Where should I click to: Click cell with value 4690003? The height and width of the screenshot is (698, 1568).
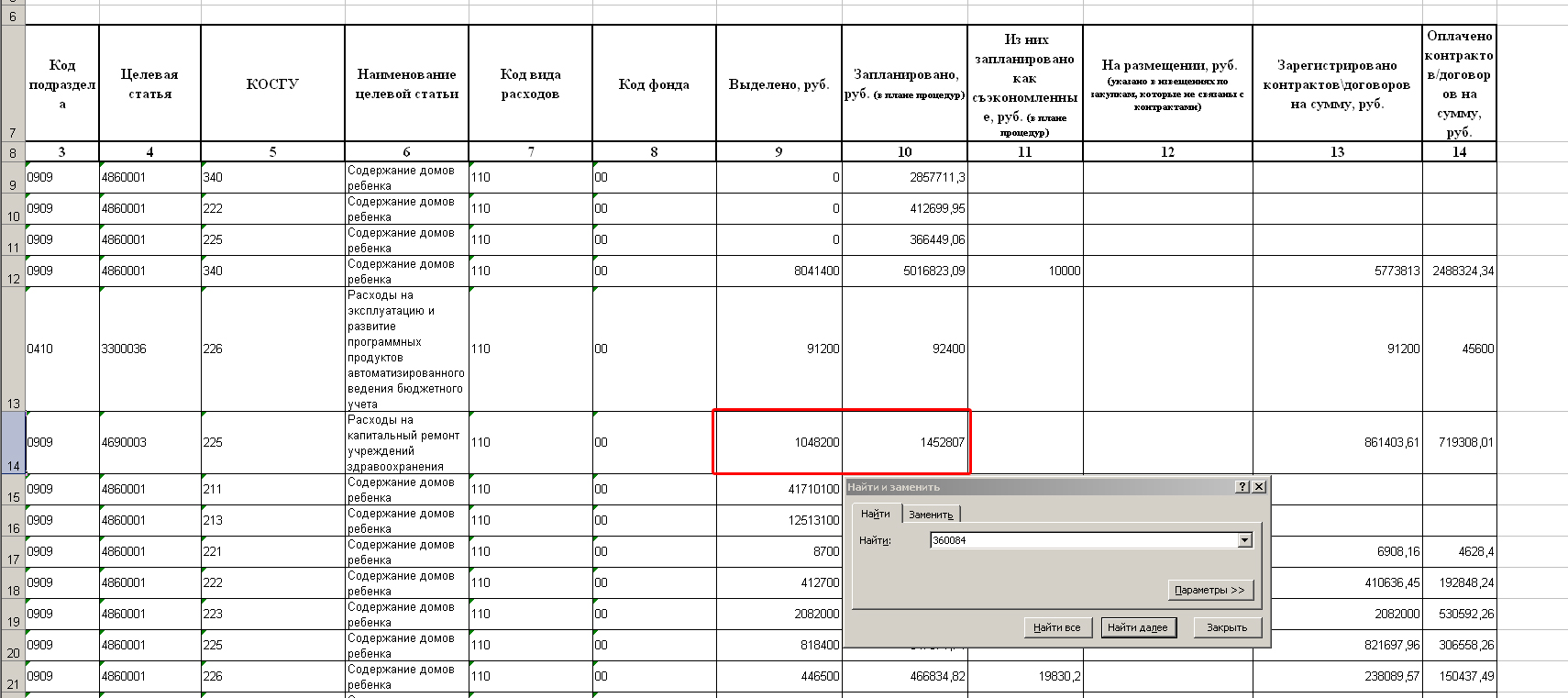pyautogui.click(x=150, y=442)
